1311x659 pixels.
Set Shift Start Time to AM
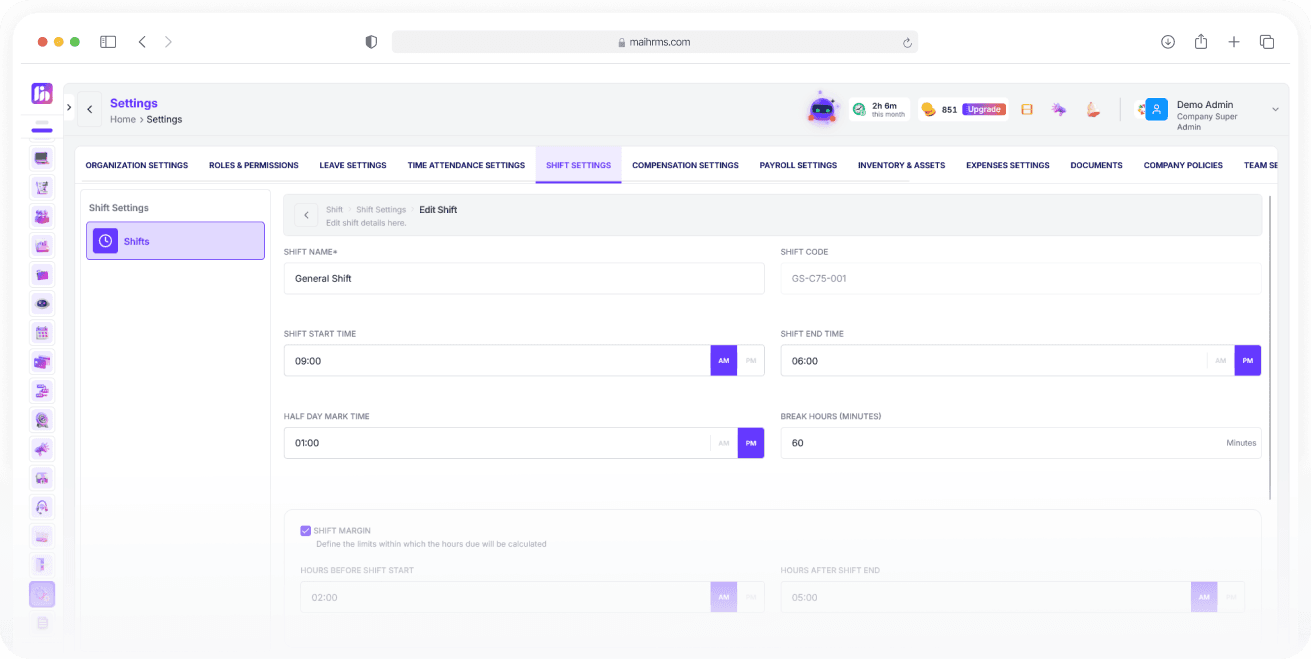(x=724, y=360)
